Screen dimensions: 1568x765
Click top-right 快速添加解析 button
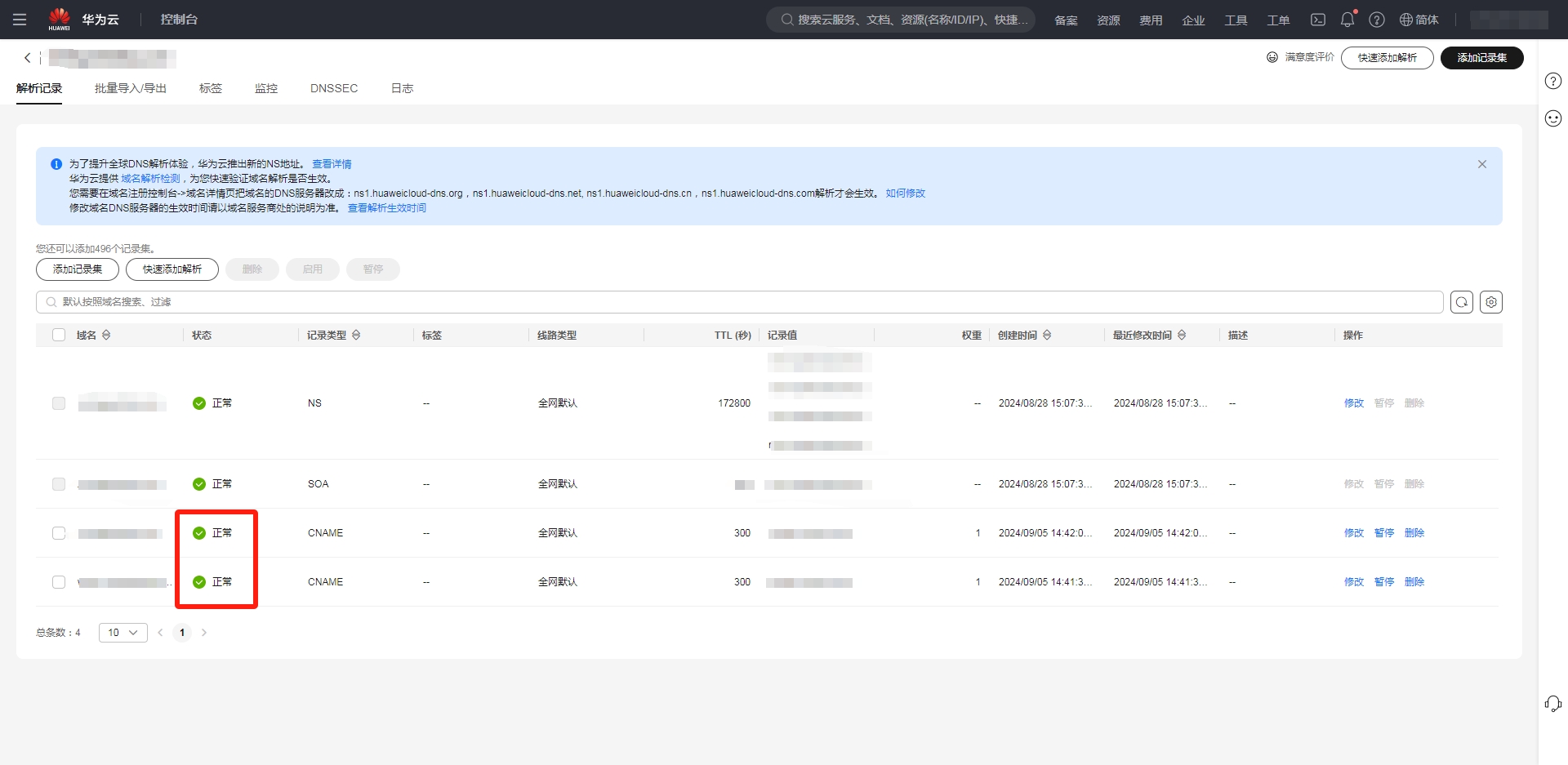[x=1388, y=58]
